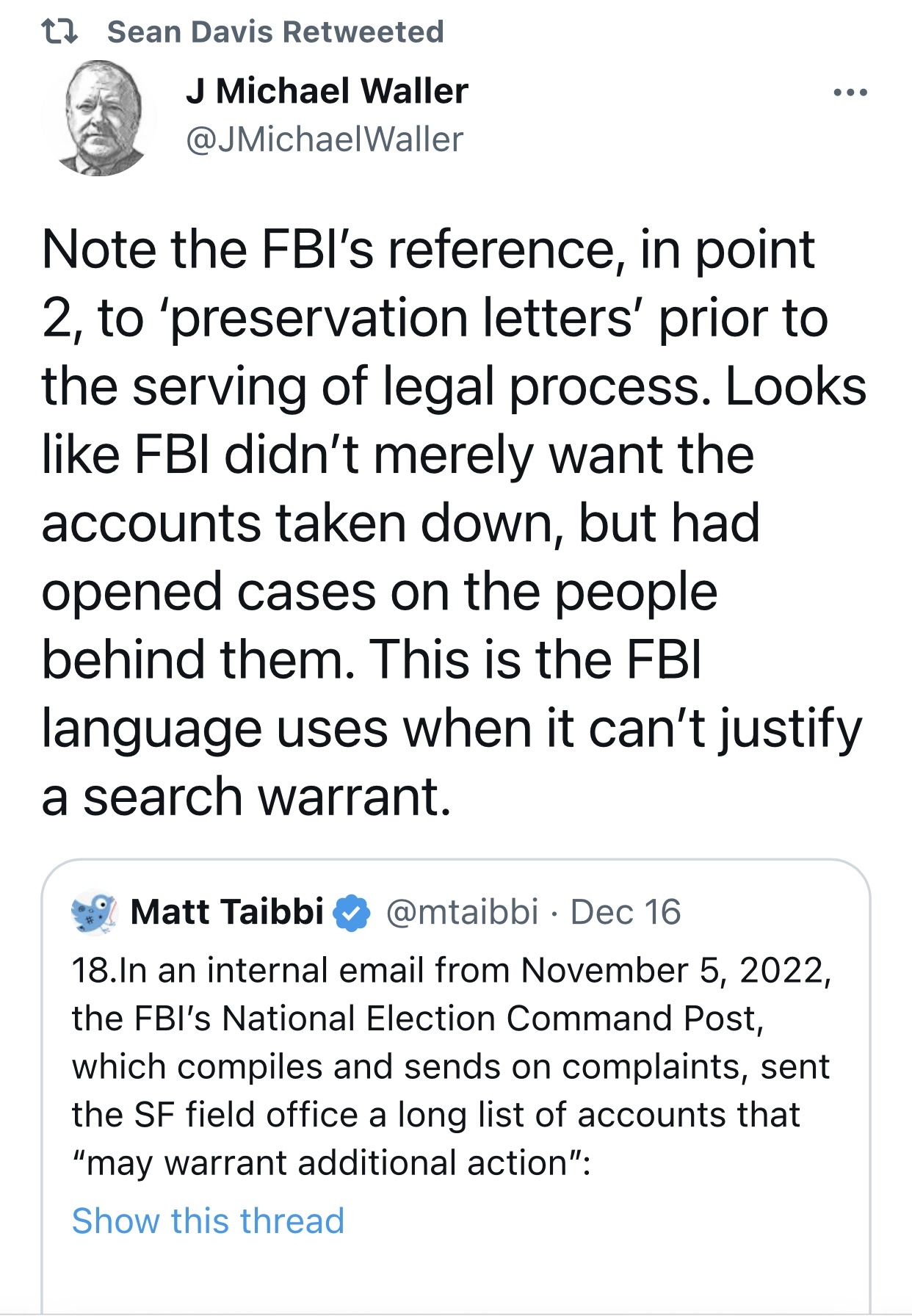Tap the main tweet text about preservation letters

point(454,523)
